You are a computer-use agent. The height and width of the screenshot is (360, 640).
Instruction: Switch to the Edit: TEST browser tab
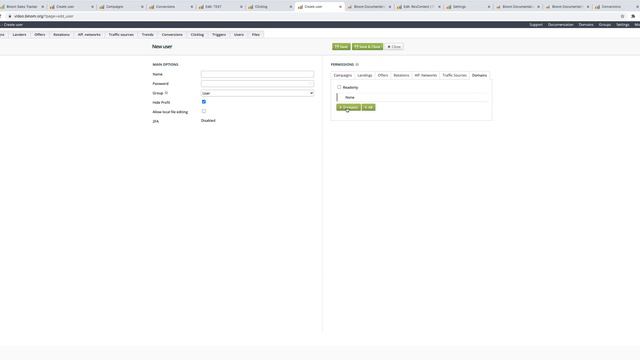point(220,7)
